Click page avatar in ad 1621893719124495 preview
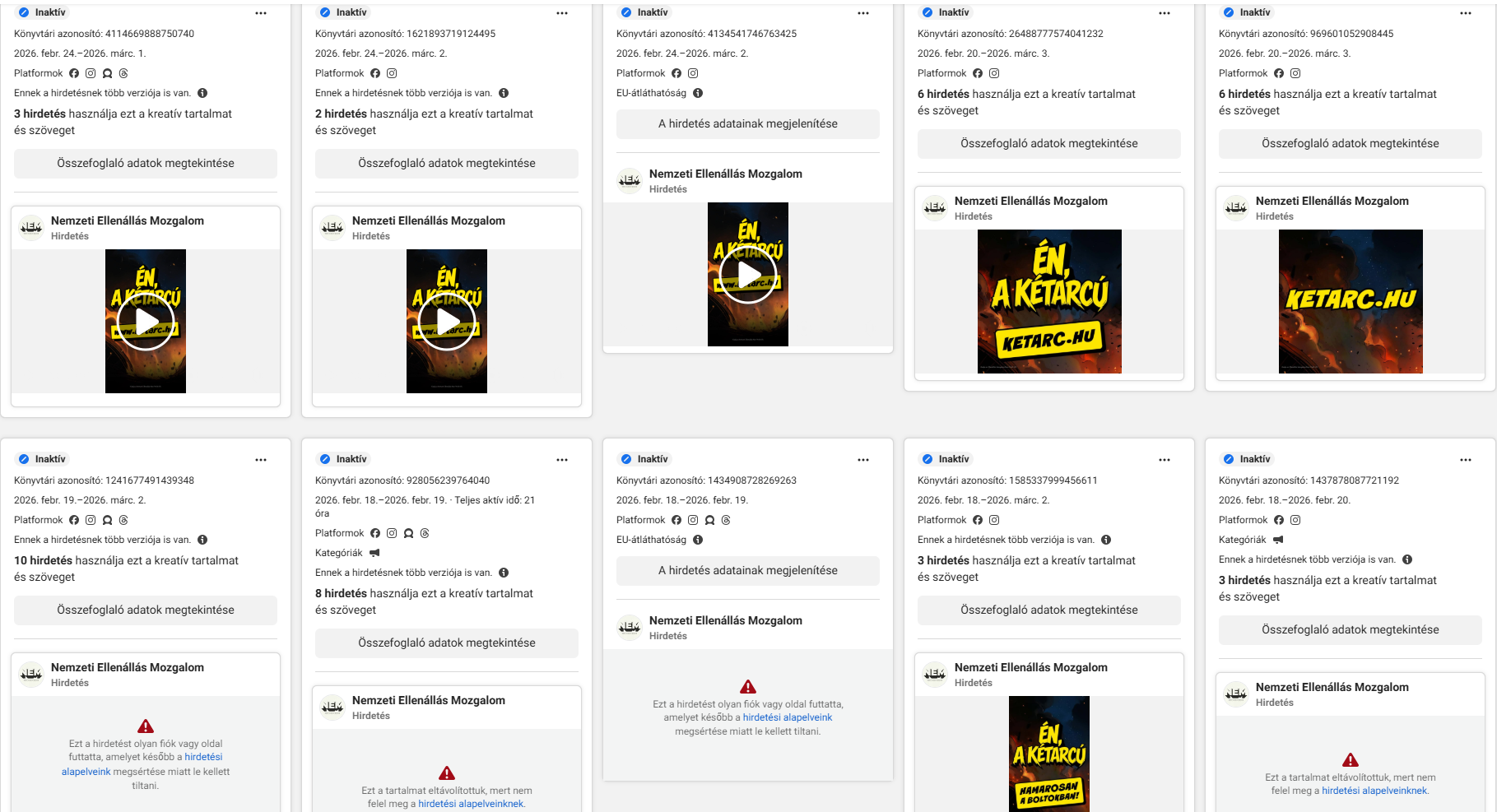1497x812 pixels. (332, 227)
